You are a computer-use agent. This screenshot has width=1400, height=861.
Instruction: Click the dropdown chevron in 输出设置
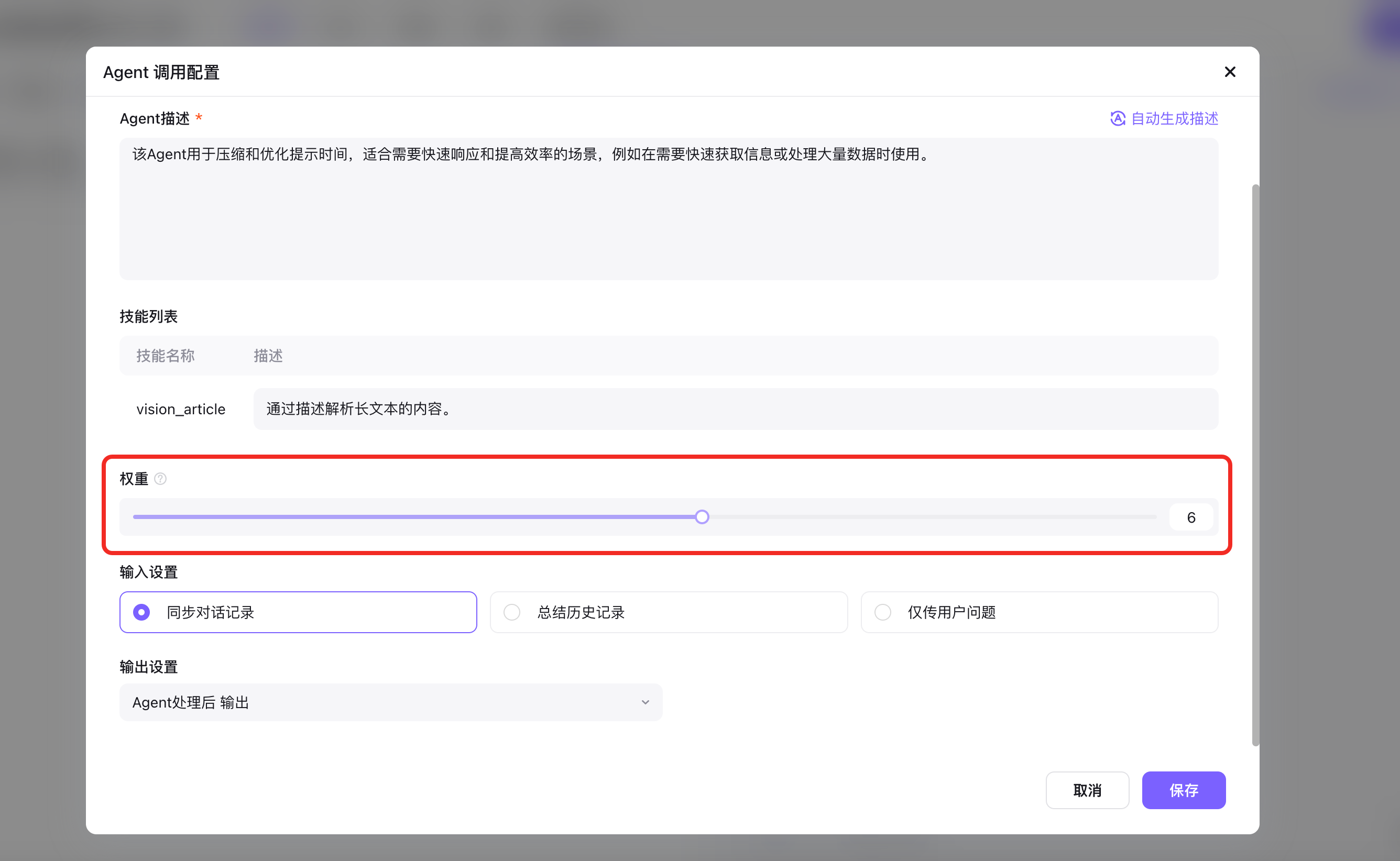click(x=645, y=702)
